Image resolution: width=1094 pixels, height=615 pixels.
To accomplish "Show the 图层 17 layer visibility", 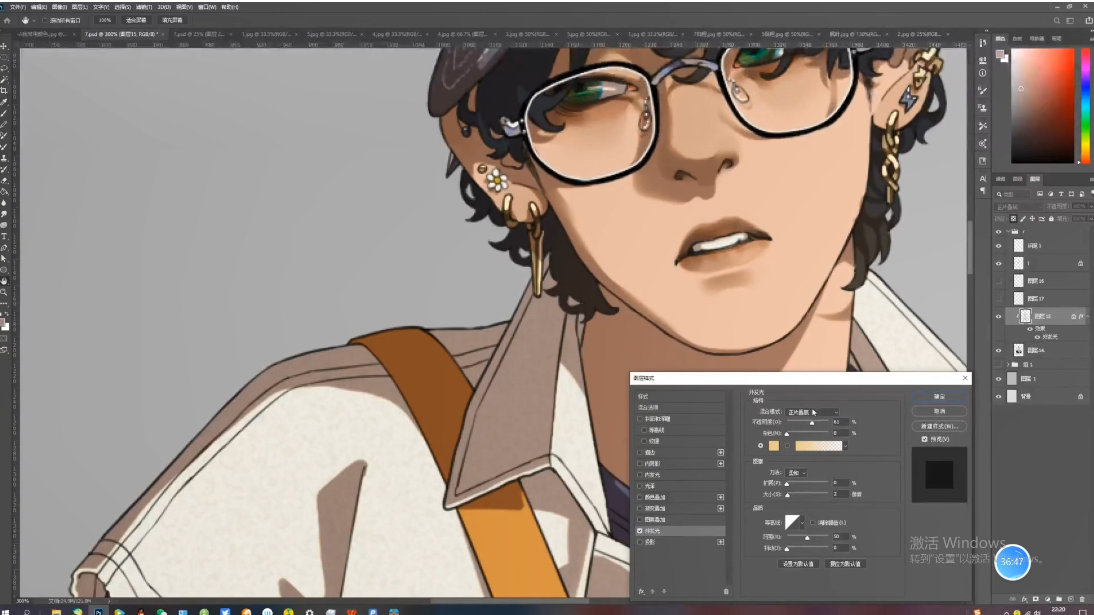I will pyautogui.click(x=998, y=298).
